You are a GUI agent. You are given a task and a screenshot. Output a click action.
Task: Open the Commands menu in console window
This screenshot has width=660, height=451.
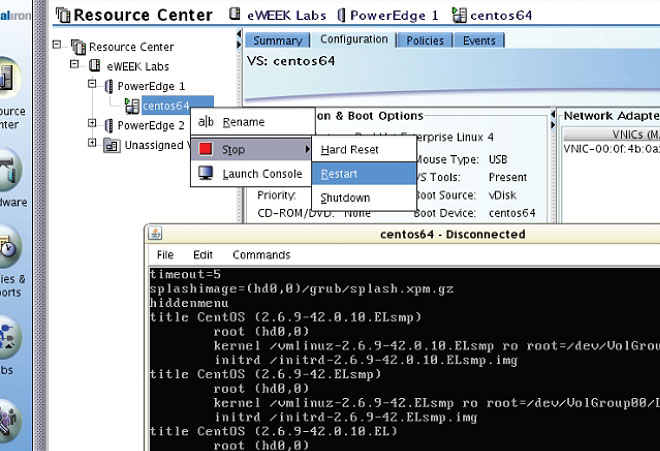click(261, 255)
